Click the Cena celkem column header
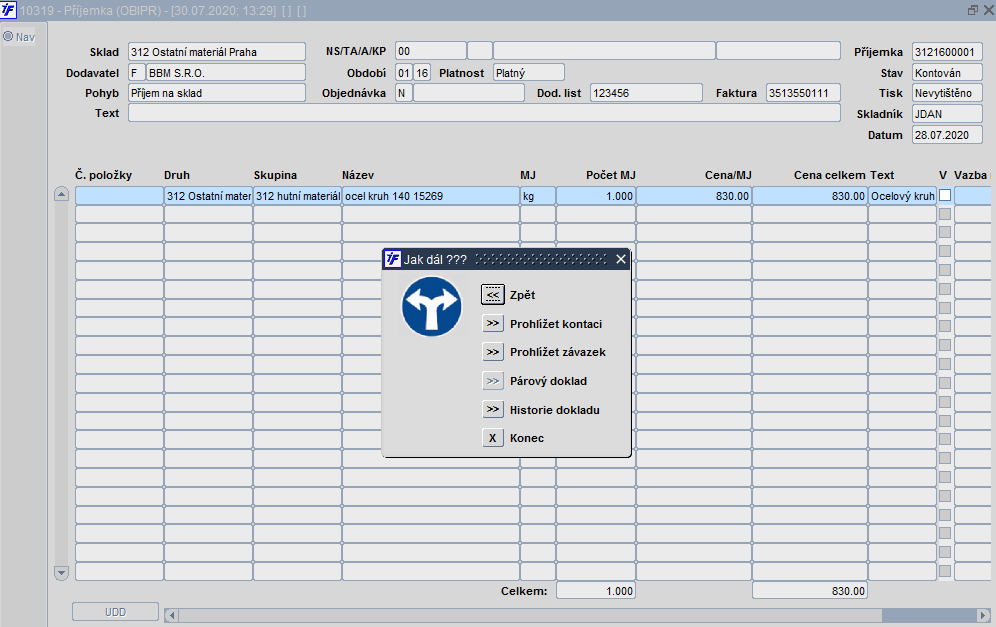Screen dimensions: 996x627 click(x=829, y=175)
